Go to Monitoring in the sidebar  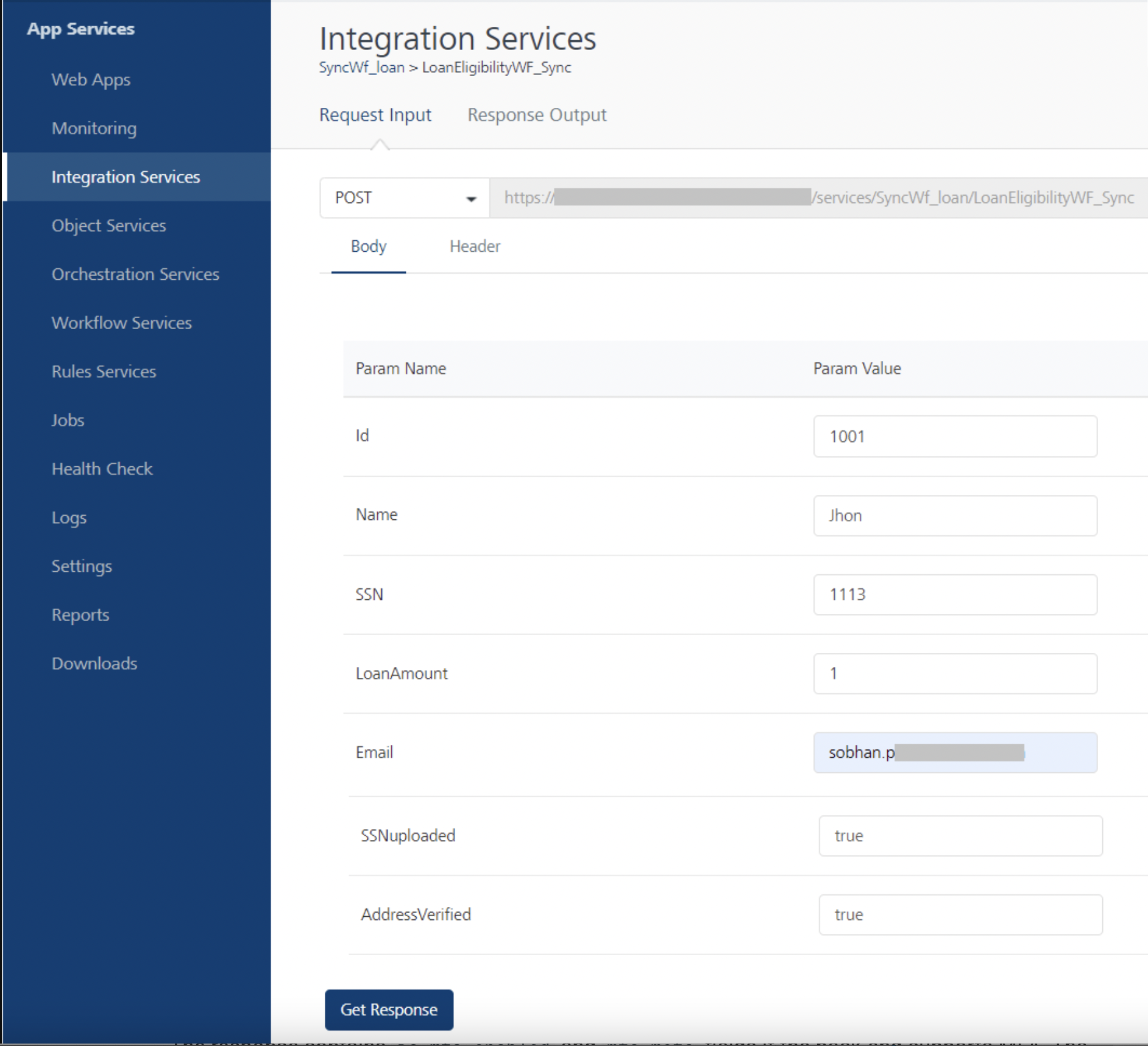[94, 129]
